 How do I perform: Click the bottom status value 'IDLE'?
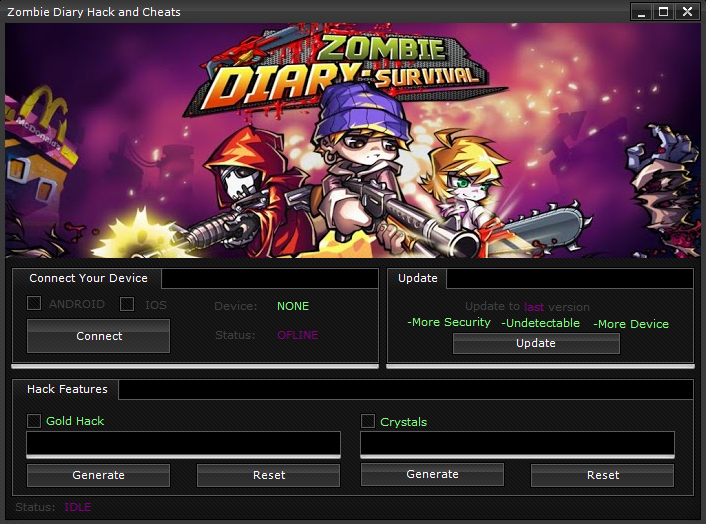click(x=78, y=507)
